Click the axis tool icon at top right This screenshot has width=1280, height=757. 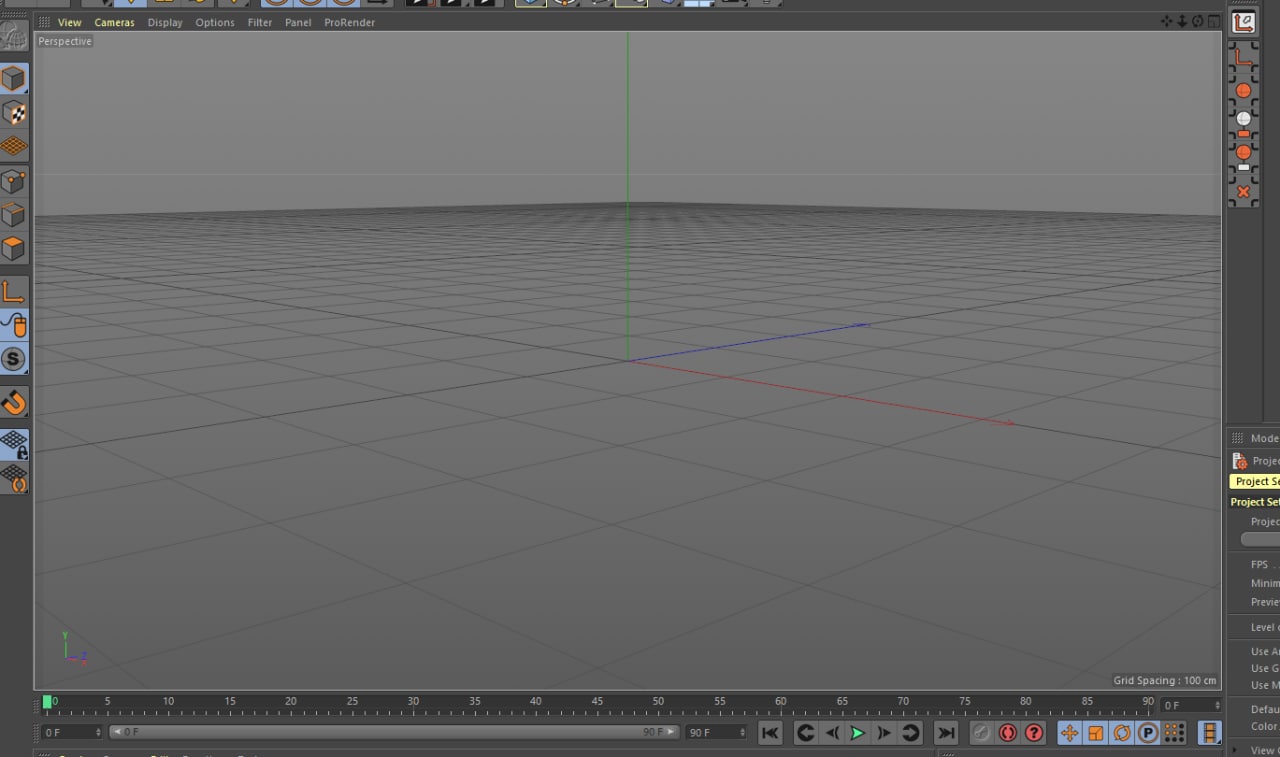[x=1243, y=22]
